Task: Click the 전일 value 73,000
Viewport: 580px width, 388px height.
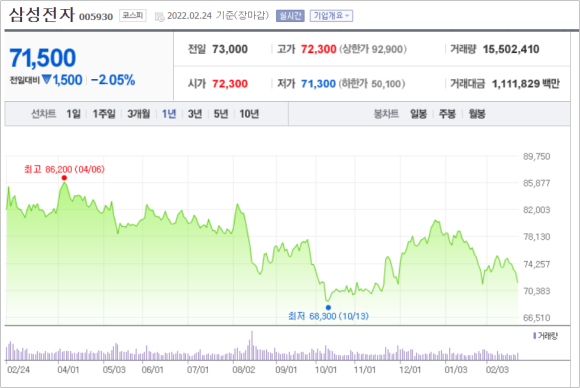Action: tap(230, 49)
